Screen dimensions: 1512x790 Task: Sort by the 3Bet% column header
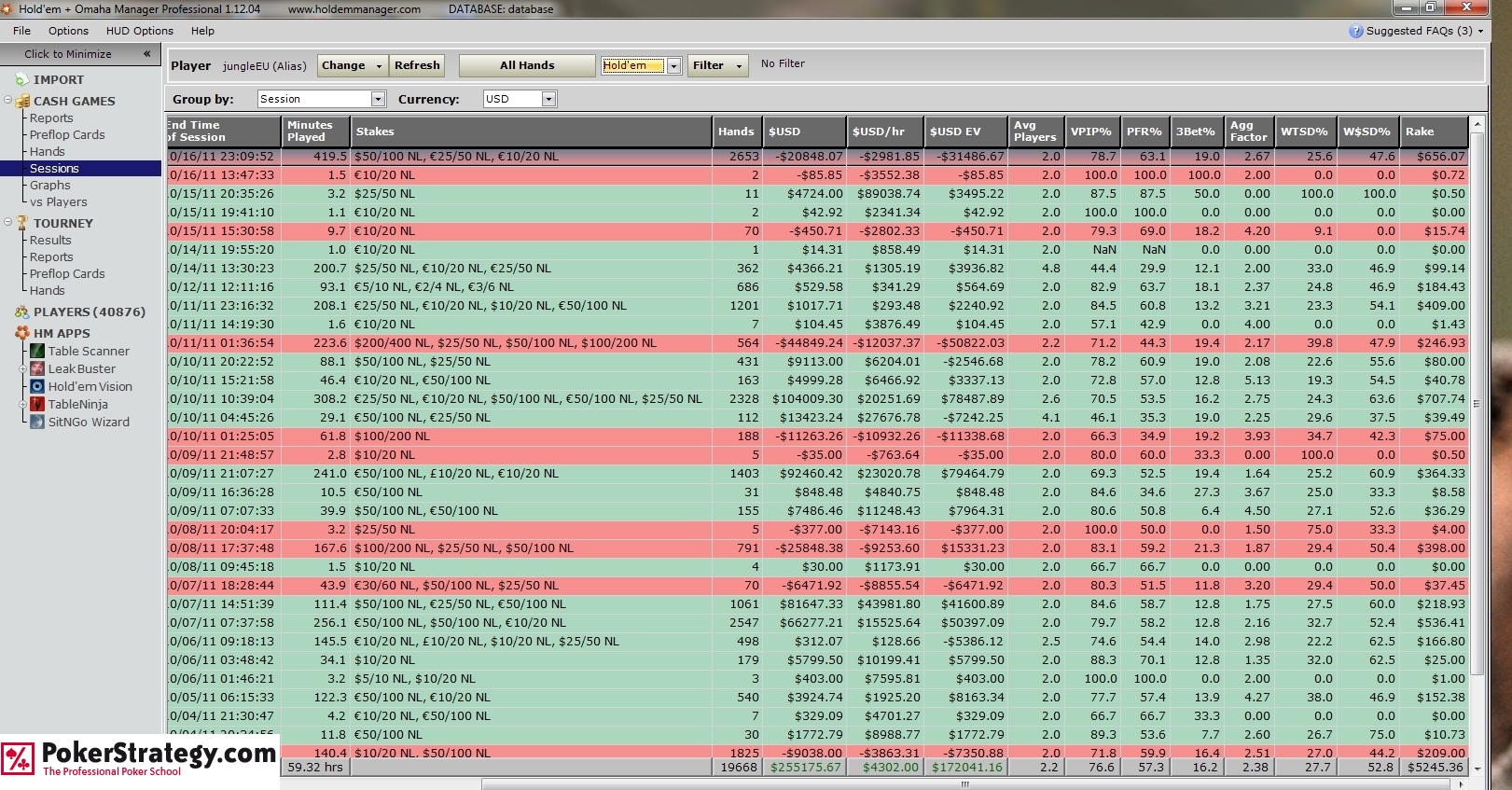1196,132
